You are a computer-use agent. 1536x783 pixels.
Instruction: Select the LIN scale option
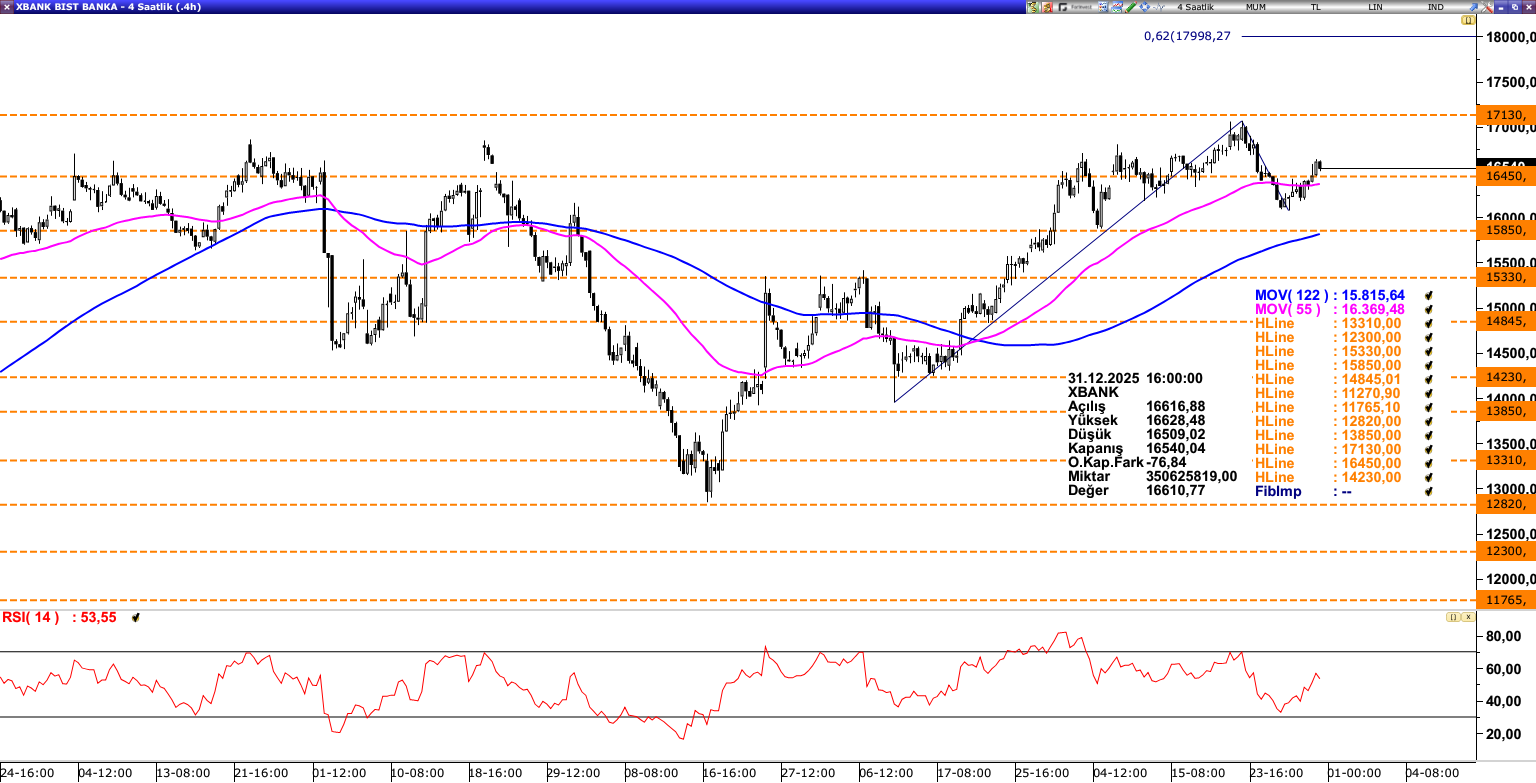[1376, 7]
